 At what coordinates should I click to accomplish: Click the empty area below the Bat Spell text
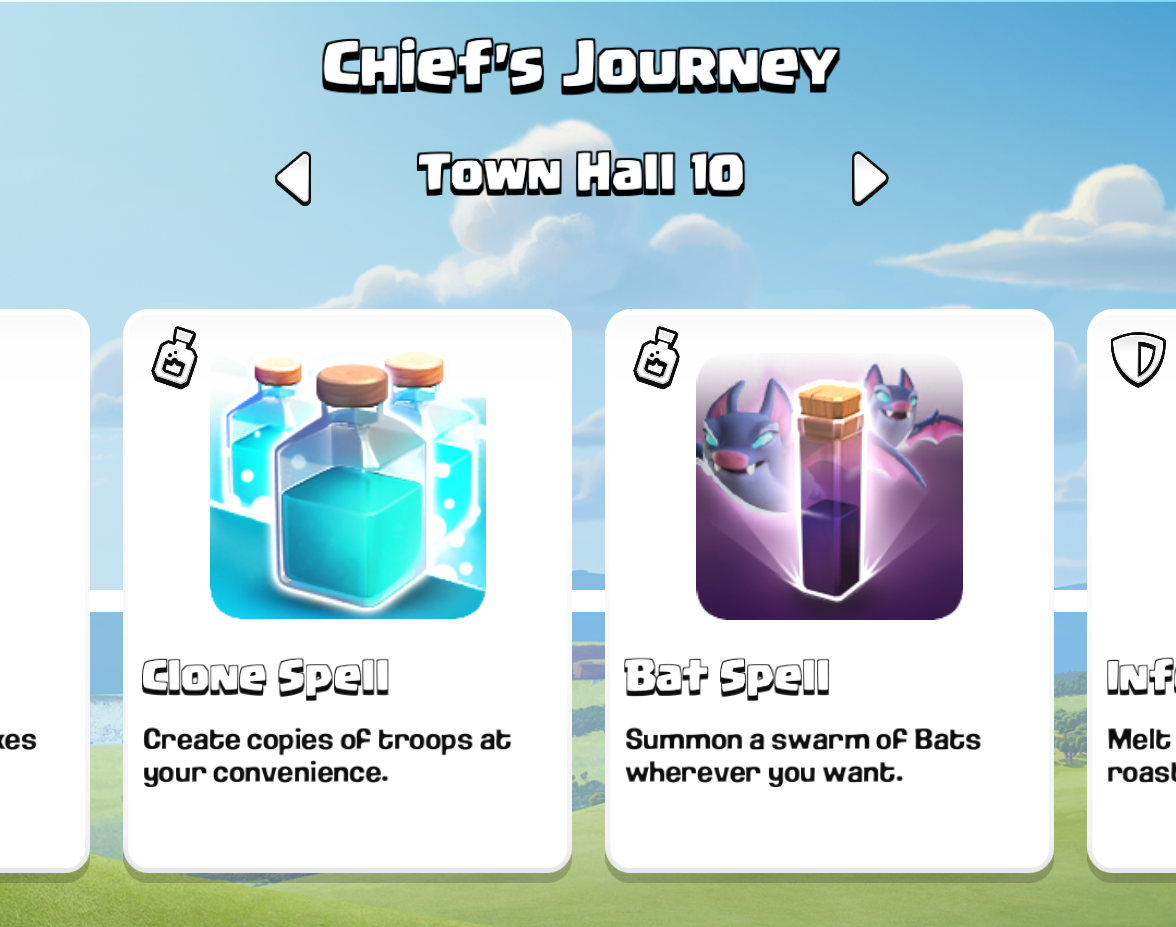point(830,829)
